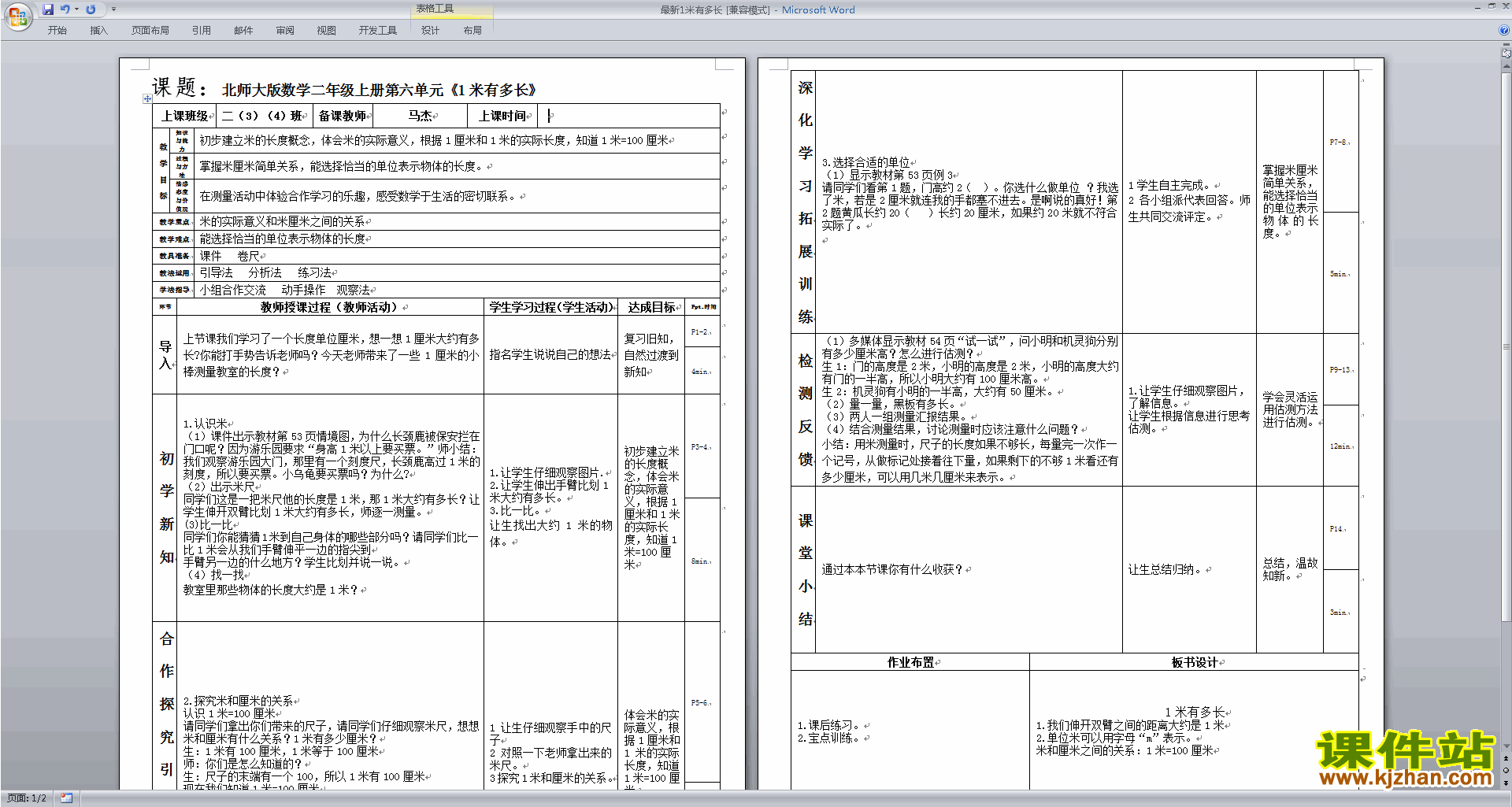Click the 教师授课过程 column header

pyautogui.click(x=329, y=307)
